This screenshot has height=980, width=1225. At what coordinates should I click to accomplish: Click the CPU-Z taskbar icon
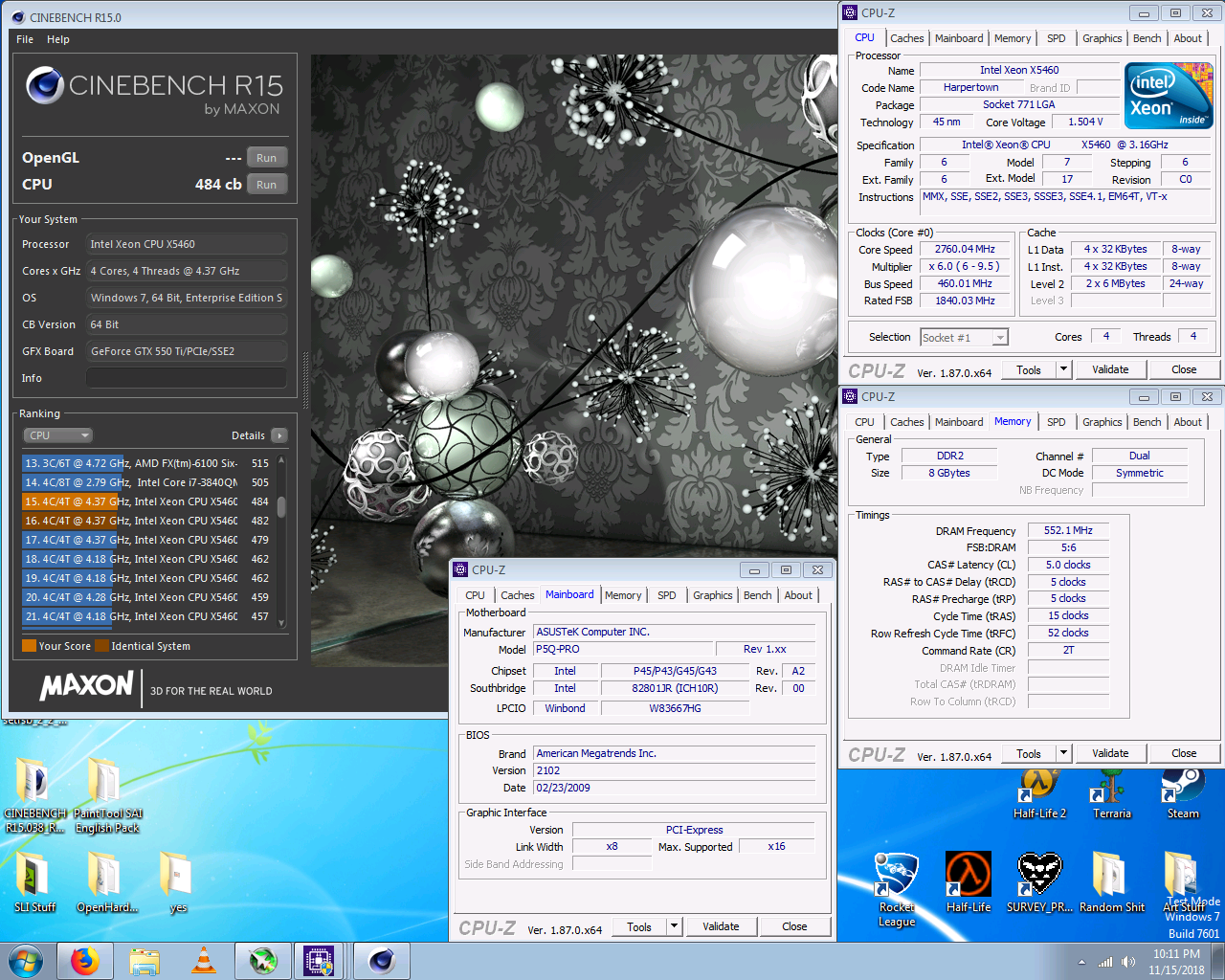point(320,961)
